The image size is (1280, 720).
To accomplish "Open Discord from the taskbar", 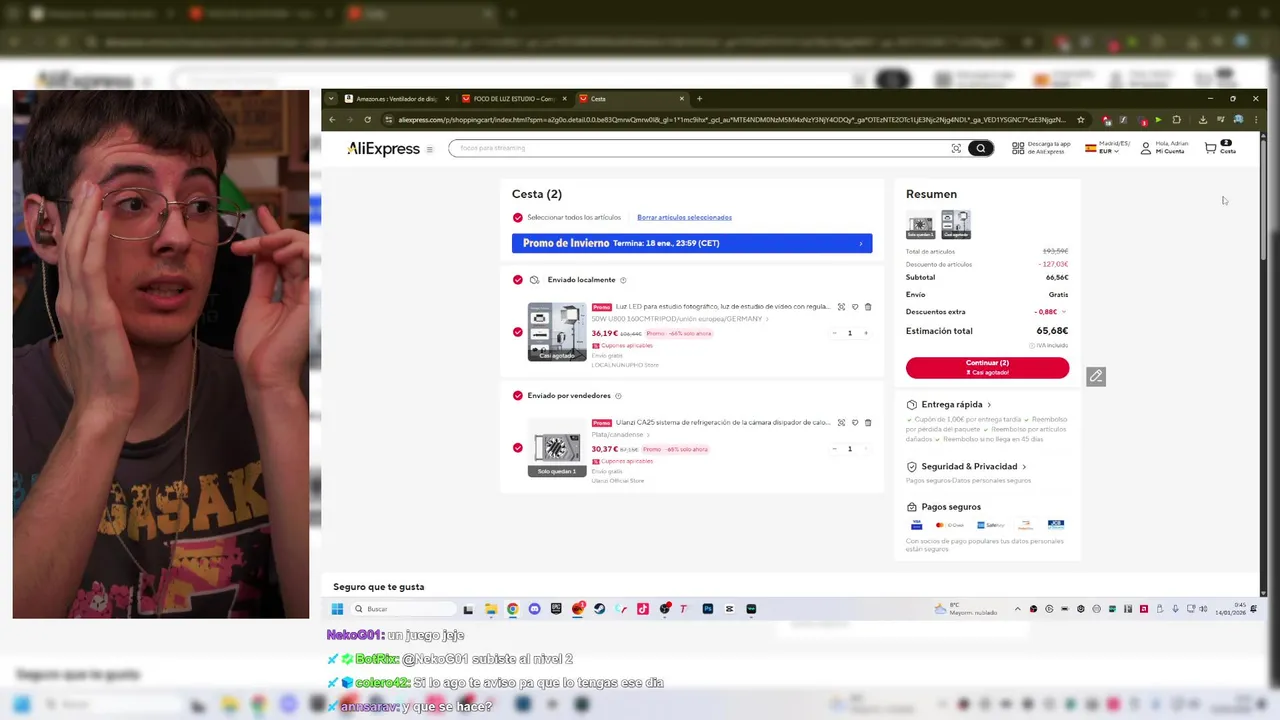I will (x=534, y=609).
